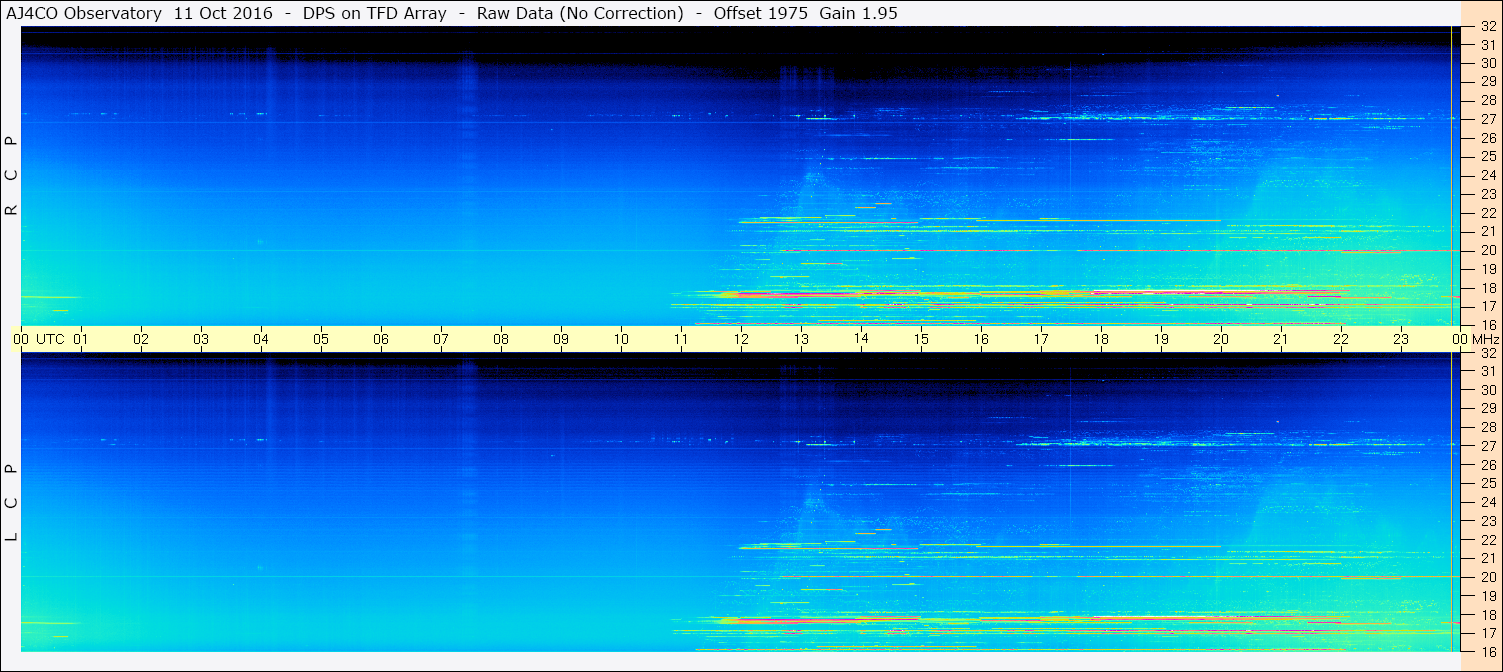
Task: Click the 20 MHz label of the LCP panel
Action: [x=1488, y=577]
